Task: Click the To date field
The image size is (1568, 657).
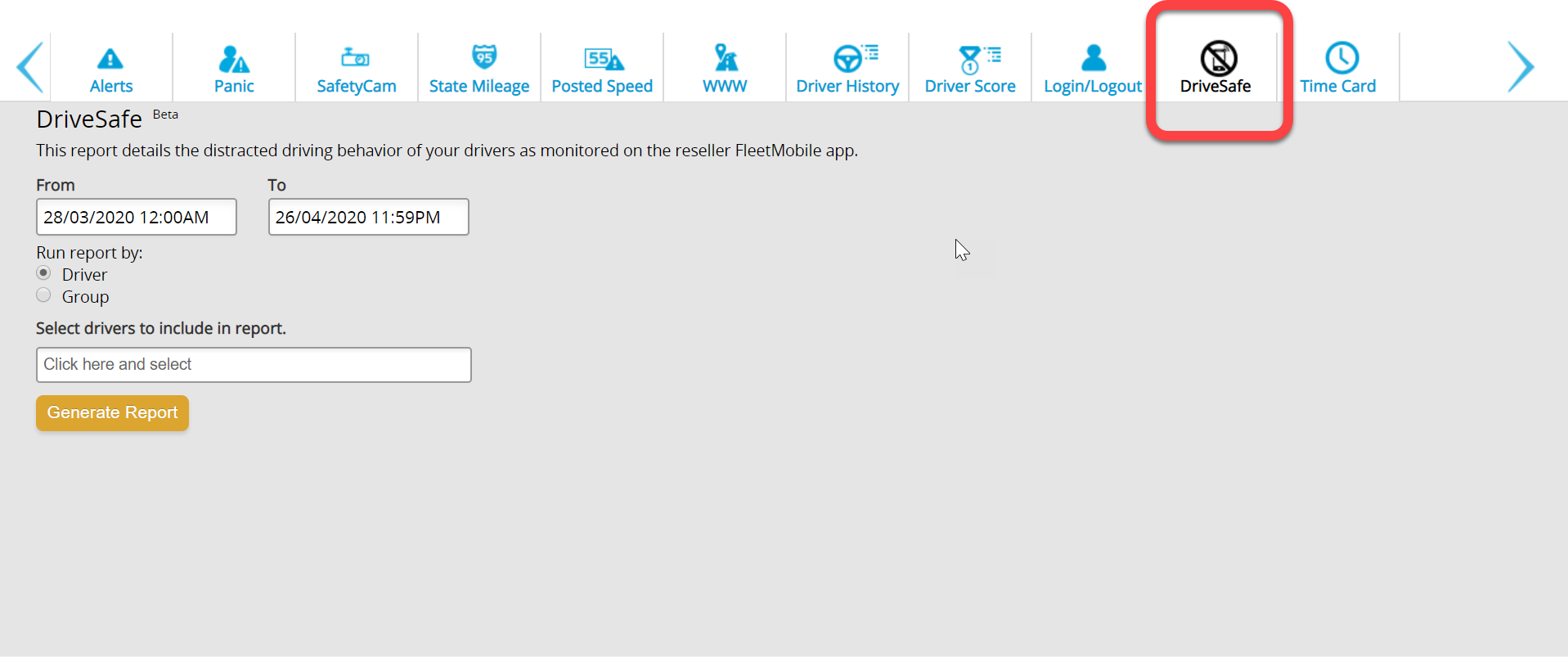Action: click(x=369, y=217)
